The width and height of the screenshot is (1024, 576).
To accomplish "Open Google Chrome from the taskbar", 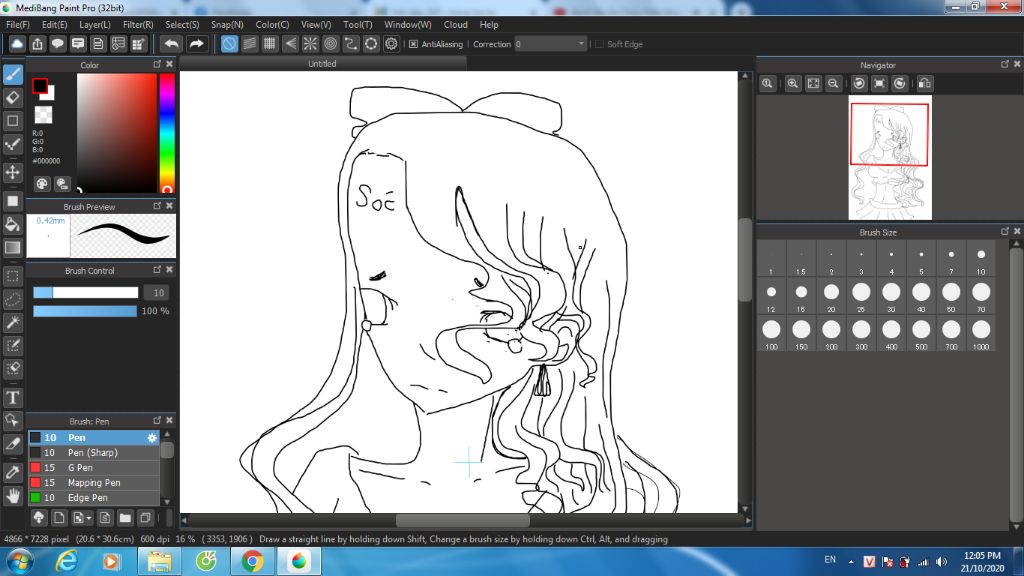I will click(x=252, y=561).
